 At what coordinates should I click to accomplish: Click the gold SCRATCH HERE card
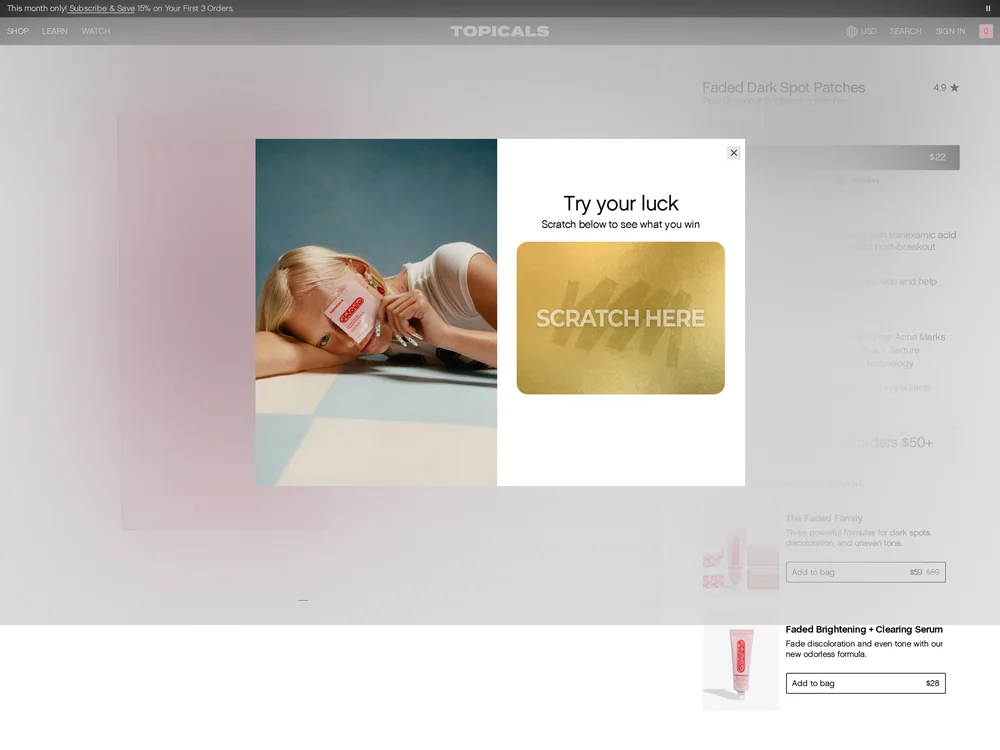(621, 318)
